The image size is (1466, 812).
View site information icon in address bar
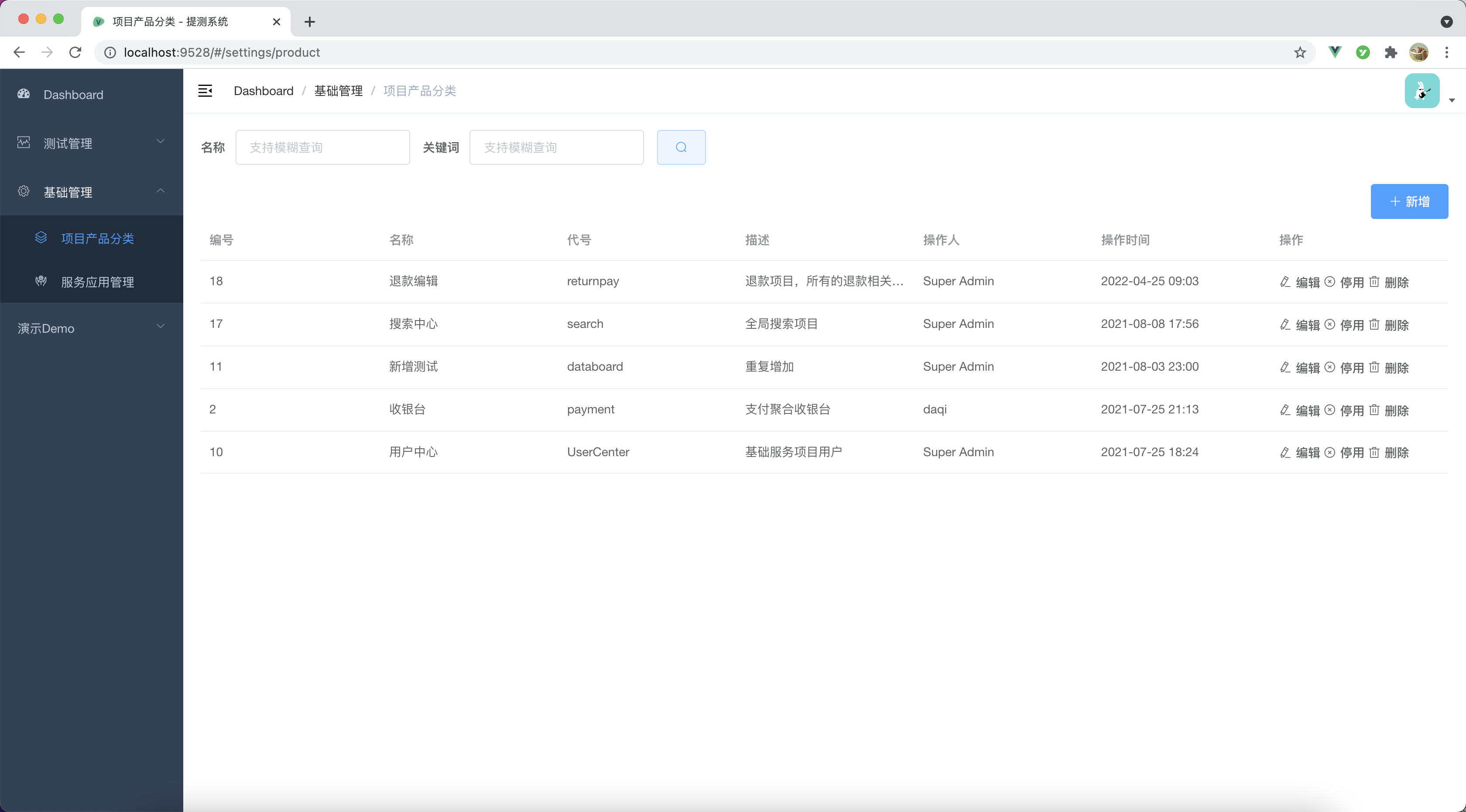(x=110, y=52)
